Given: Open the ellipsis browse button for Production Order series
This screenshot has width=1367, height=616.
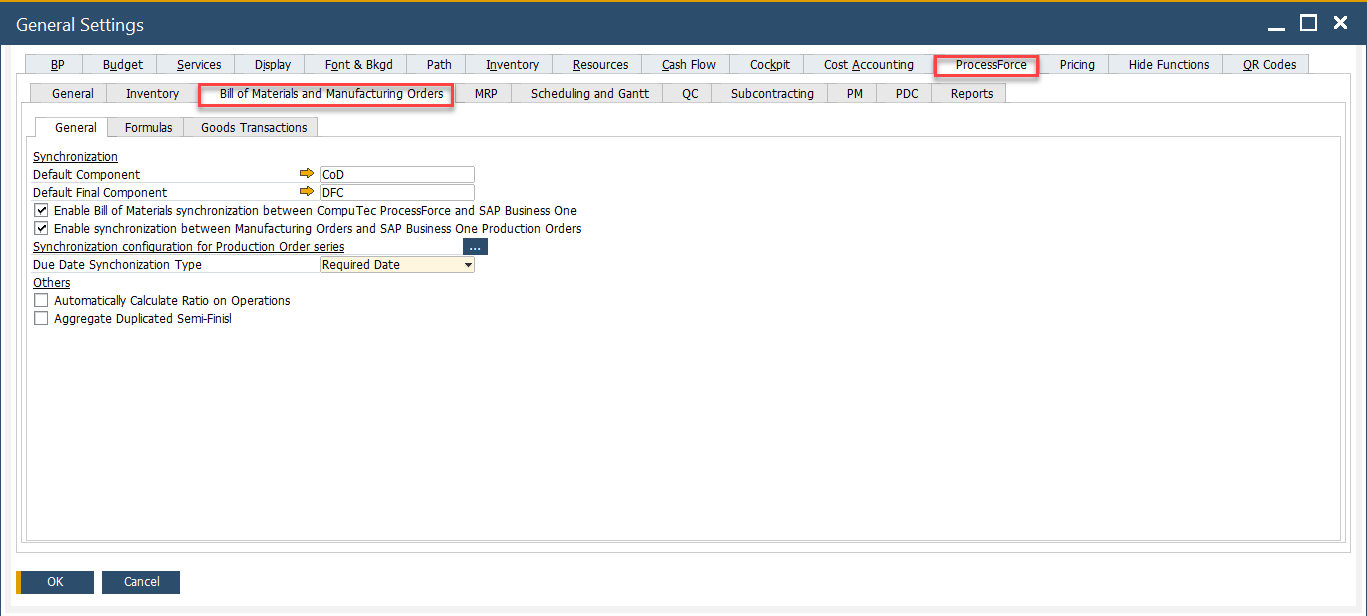Looking at the screenshot, I should [x=475, y=245].
